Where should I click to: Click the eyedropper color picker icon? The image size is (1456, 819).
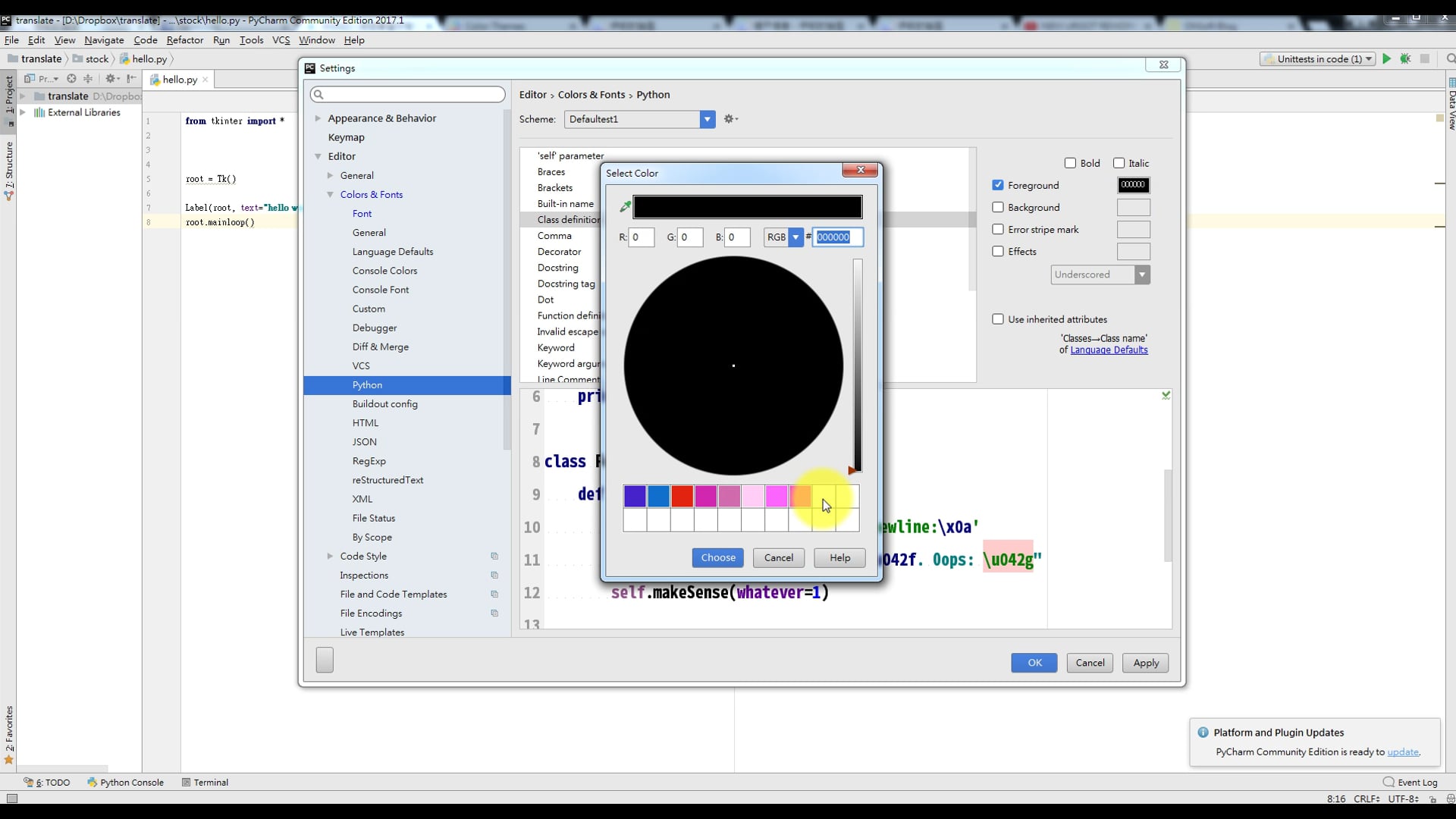pos(625,206)
